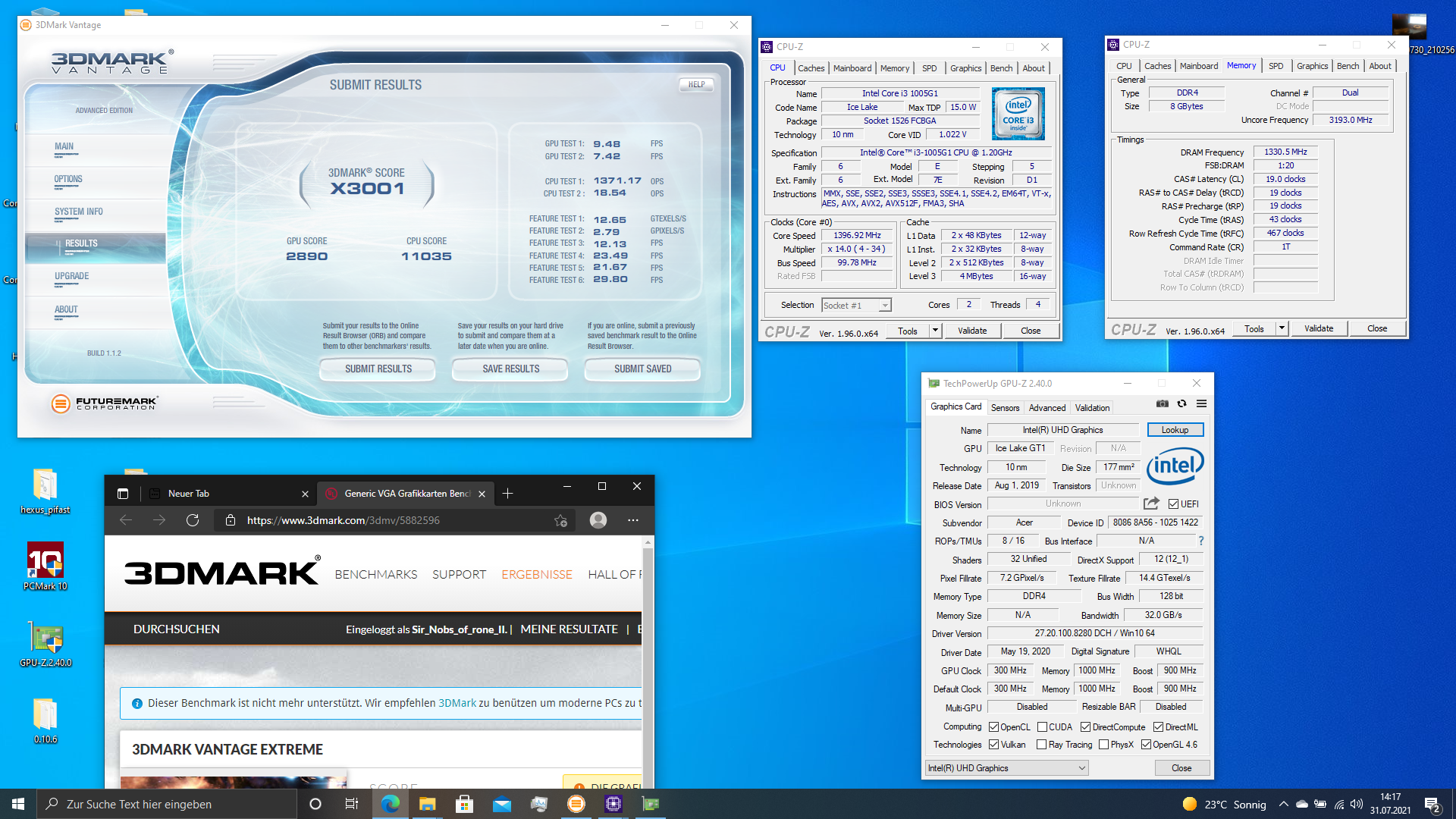Click HELP button in 3DMark Vantage

click(x=696, y=85)
